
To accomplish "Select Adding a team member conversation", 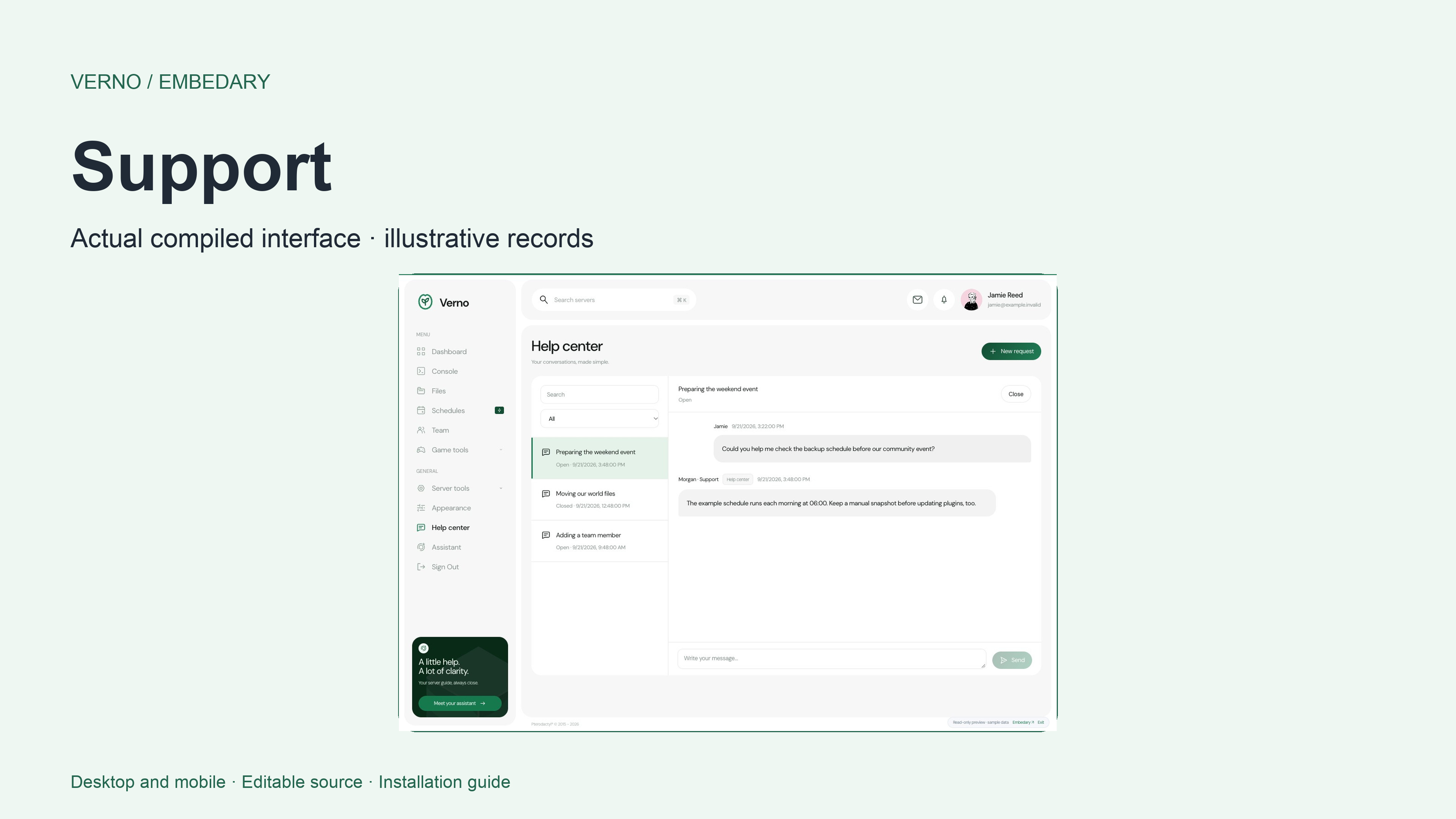I will click(x=600, y=541).
